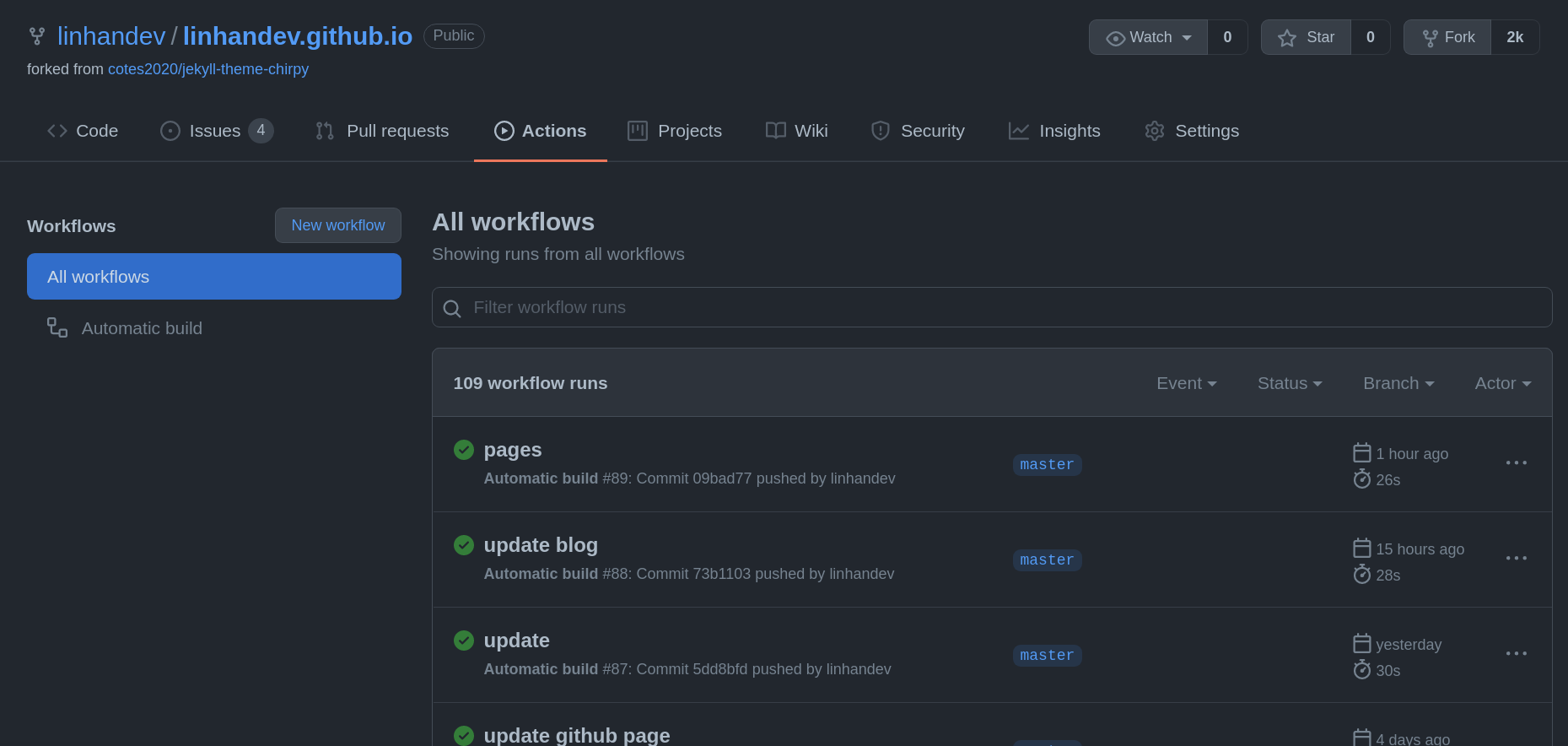Click the search magnifier in filter box
This screenshot has width=1568, height=746.
coord(452,309)
